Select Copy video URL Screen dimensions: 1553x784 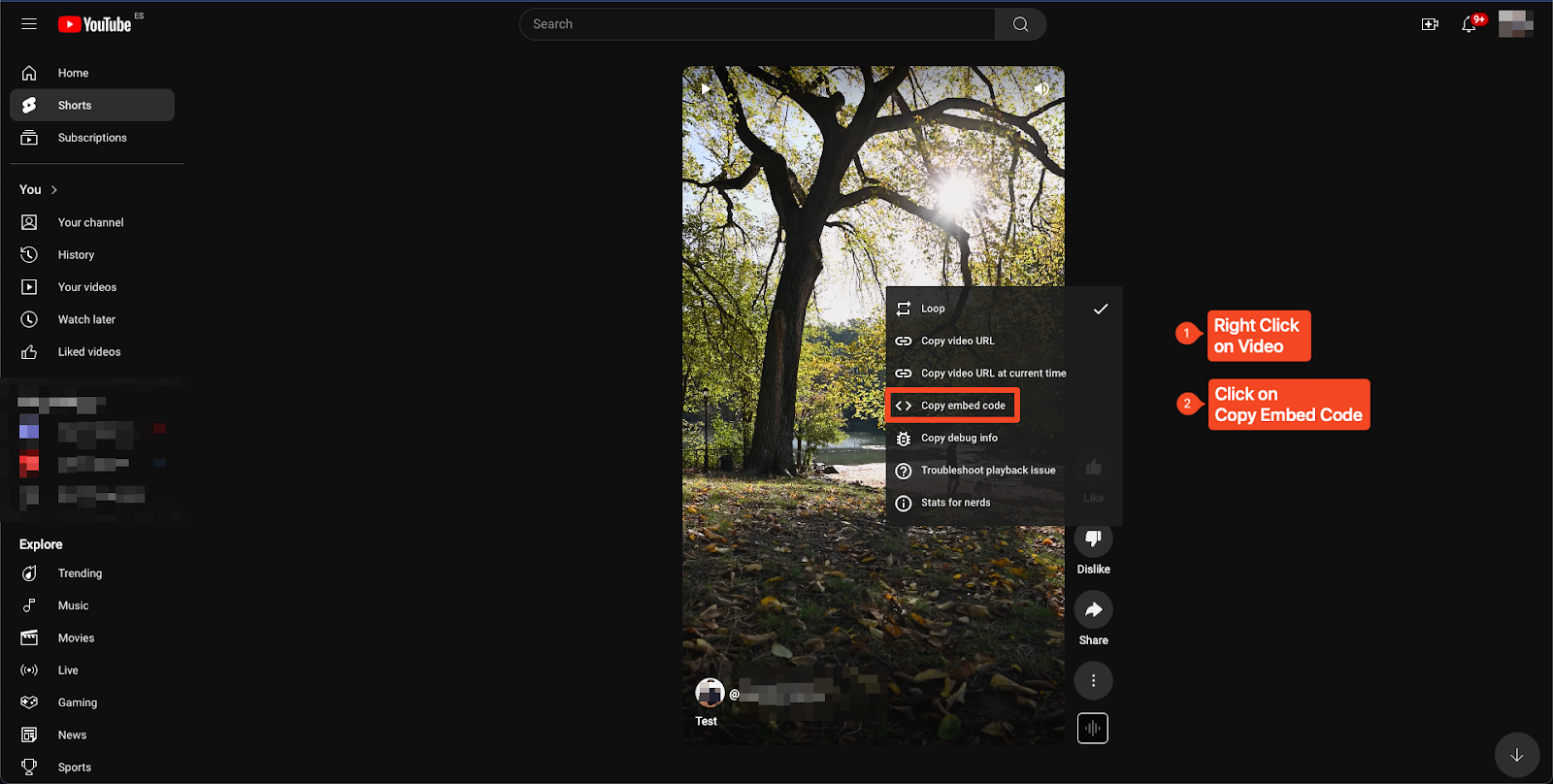[1004, 341]
